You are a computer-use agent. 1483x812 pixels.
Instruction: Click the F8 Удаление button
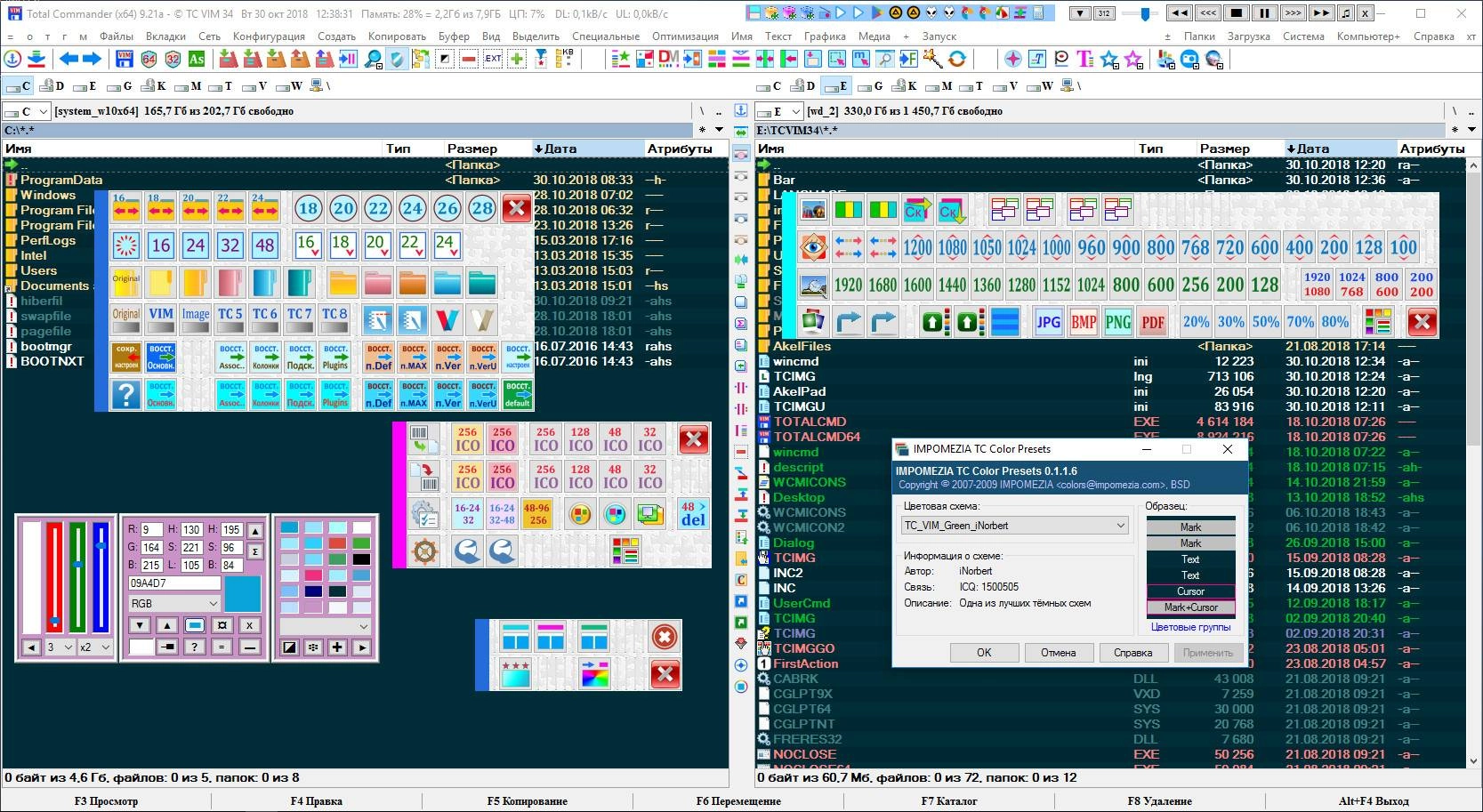click(1158, 800)
